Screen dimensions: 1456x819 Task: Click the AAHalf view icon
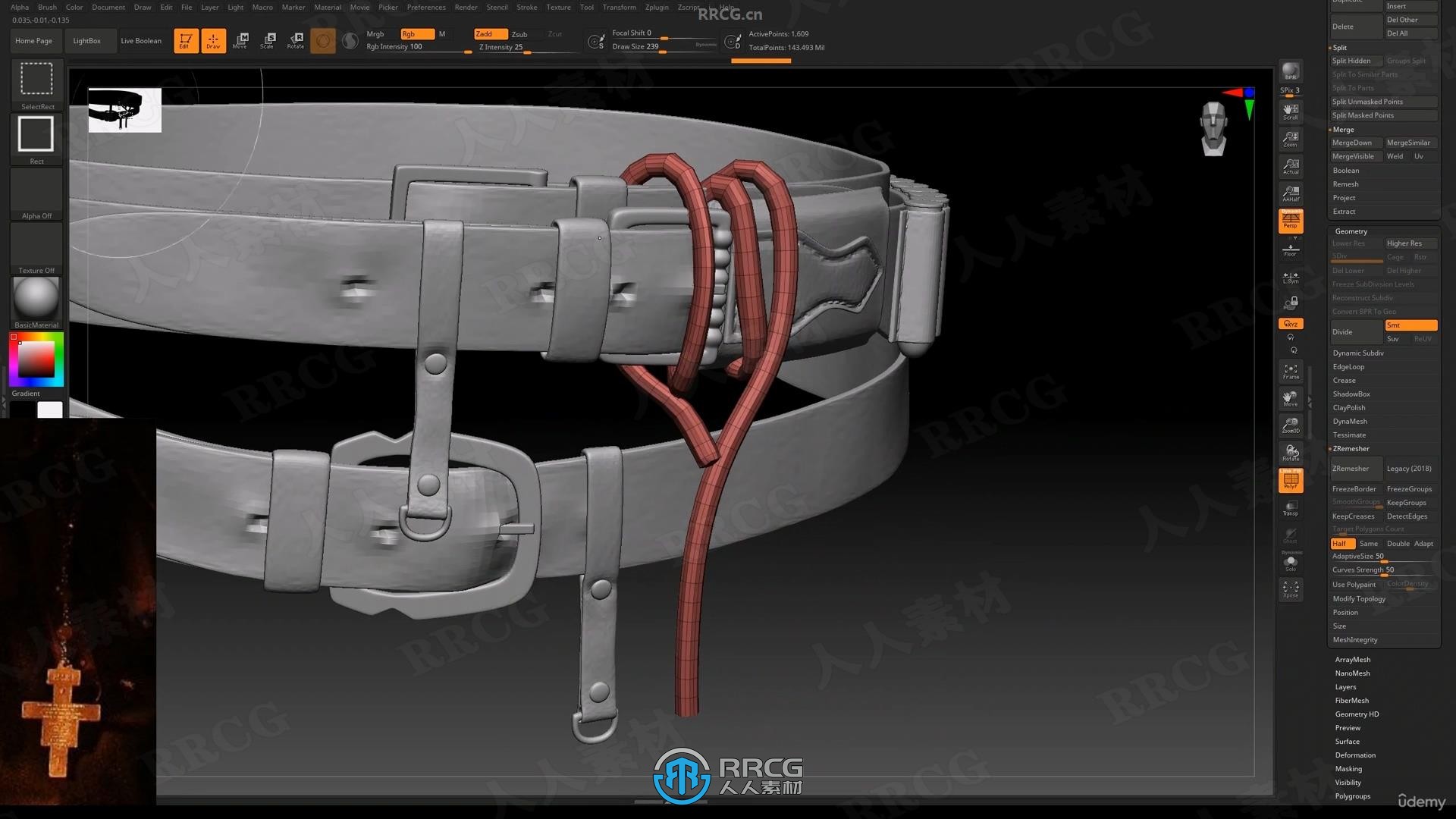(1290, 193)
